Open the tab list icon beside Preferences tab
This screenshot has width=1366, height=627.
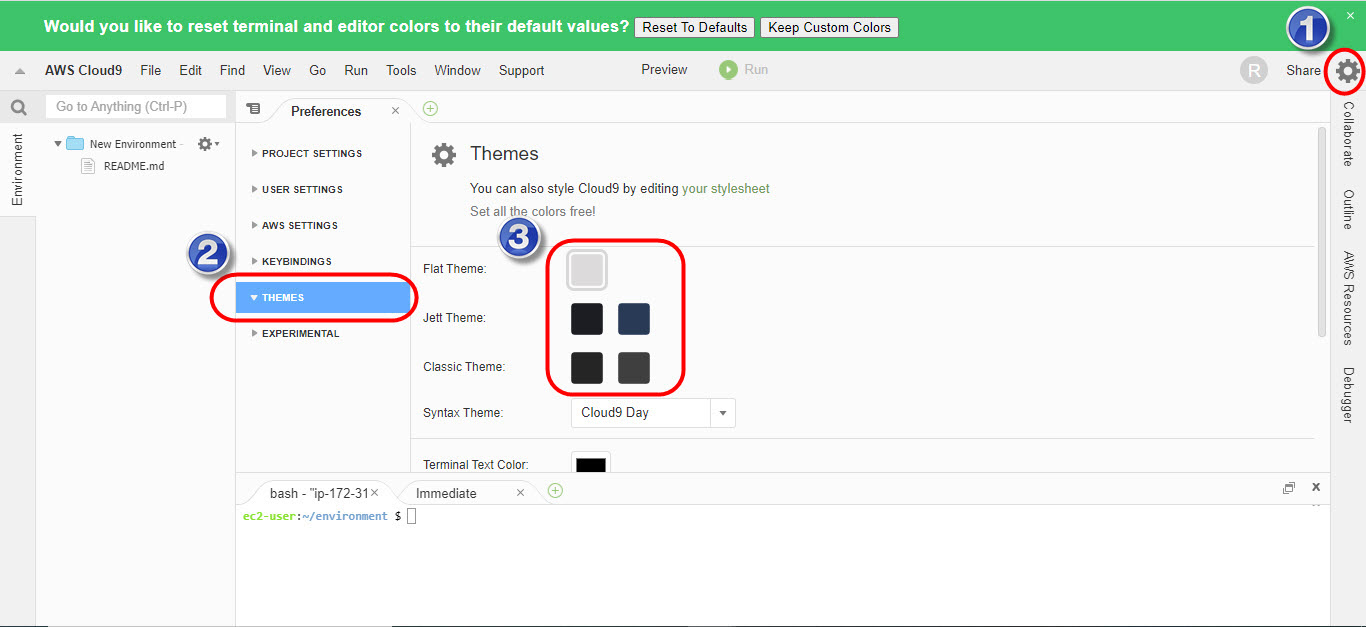(253, 109)
